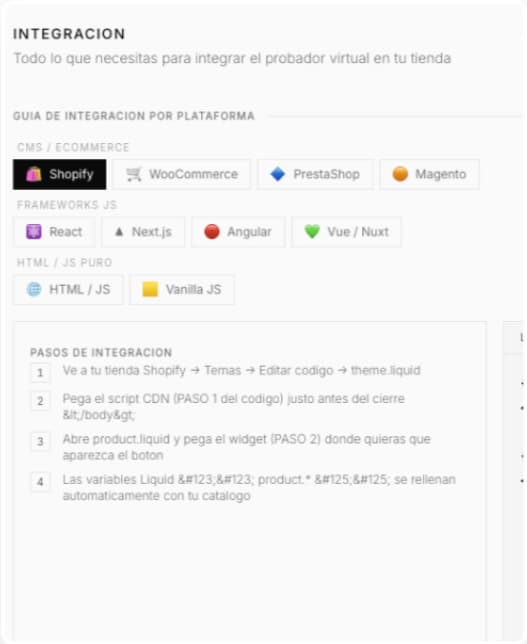This screenshot has width=527, height=644.
Task: Click the Angular red circle icon
Action: pos(212,232)
